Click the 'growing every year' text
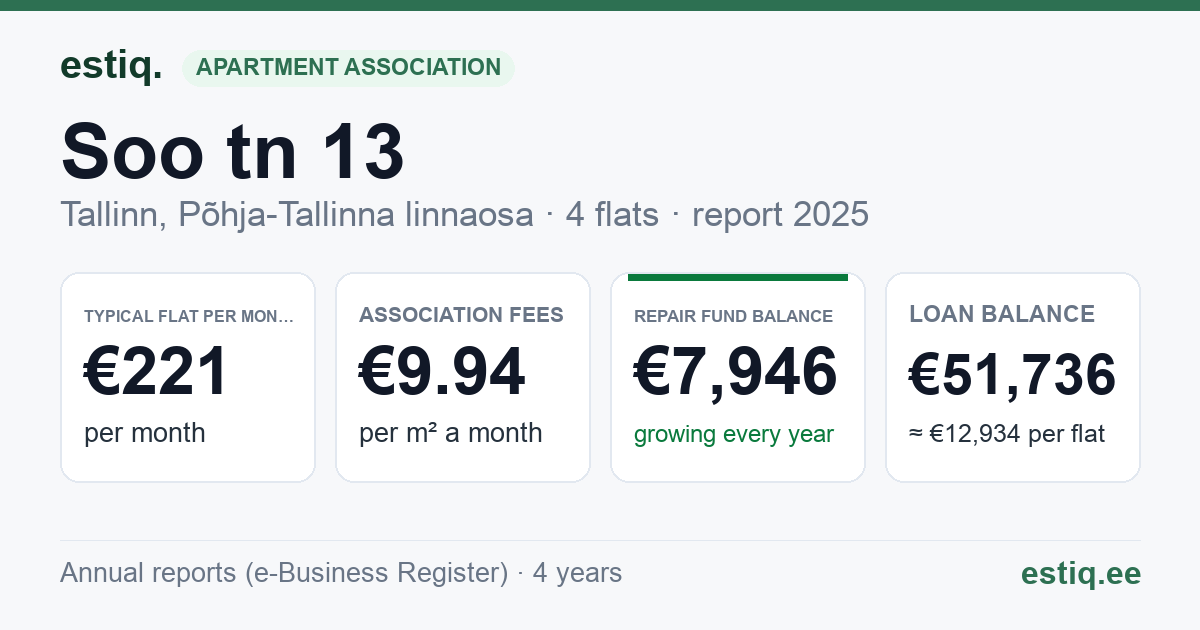 734,434
